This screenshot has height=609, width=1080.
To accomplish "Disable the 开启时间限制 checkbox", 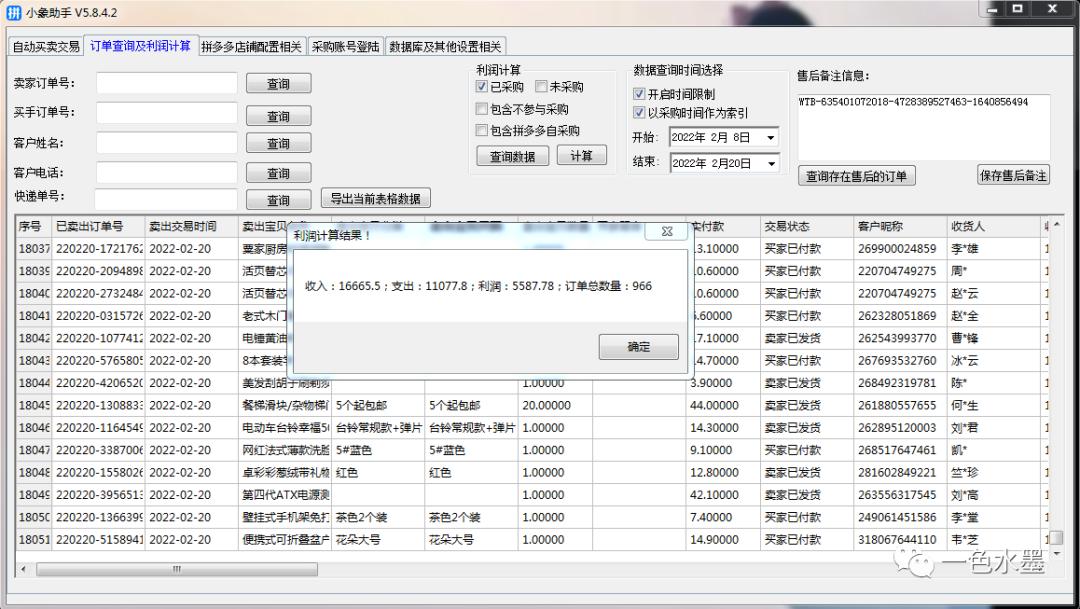I will click(x=637, y=95).
